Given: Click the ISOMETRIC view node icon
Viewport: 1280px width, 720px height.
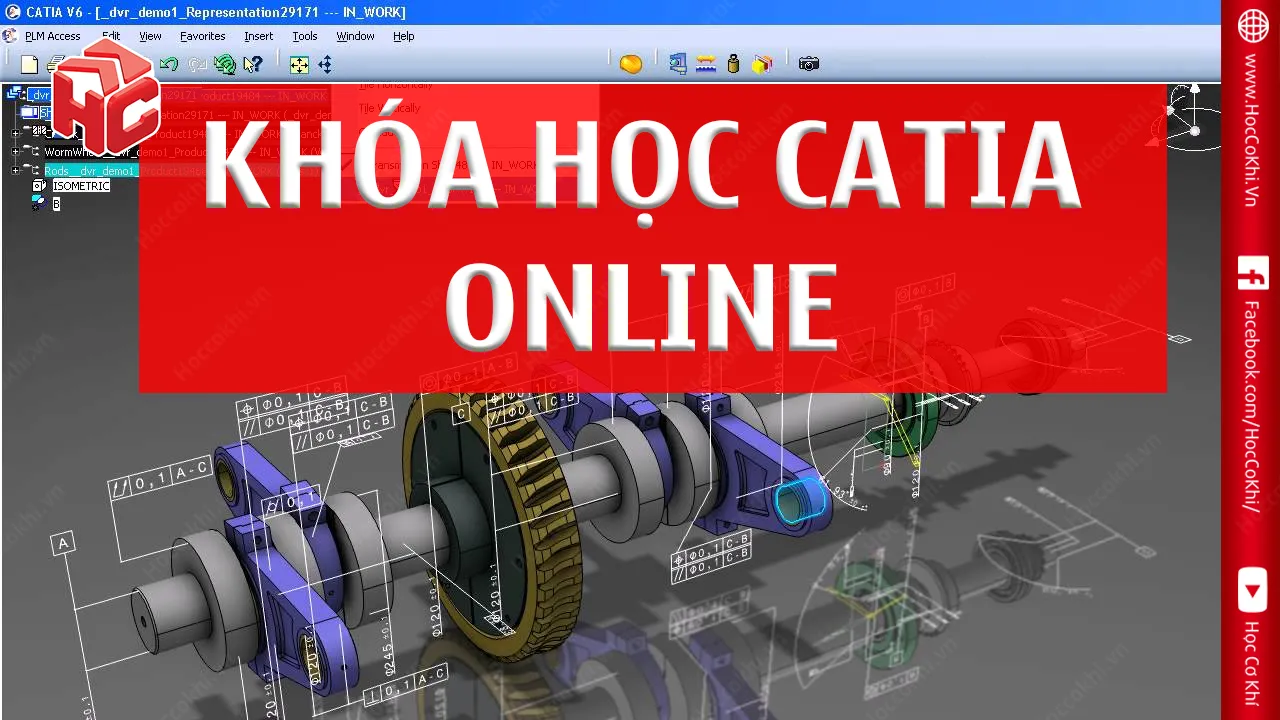Looking at the screenshot, I should tap(40, 186).
